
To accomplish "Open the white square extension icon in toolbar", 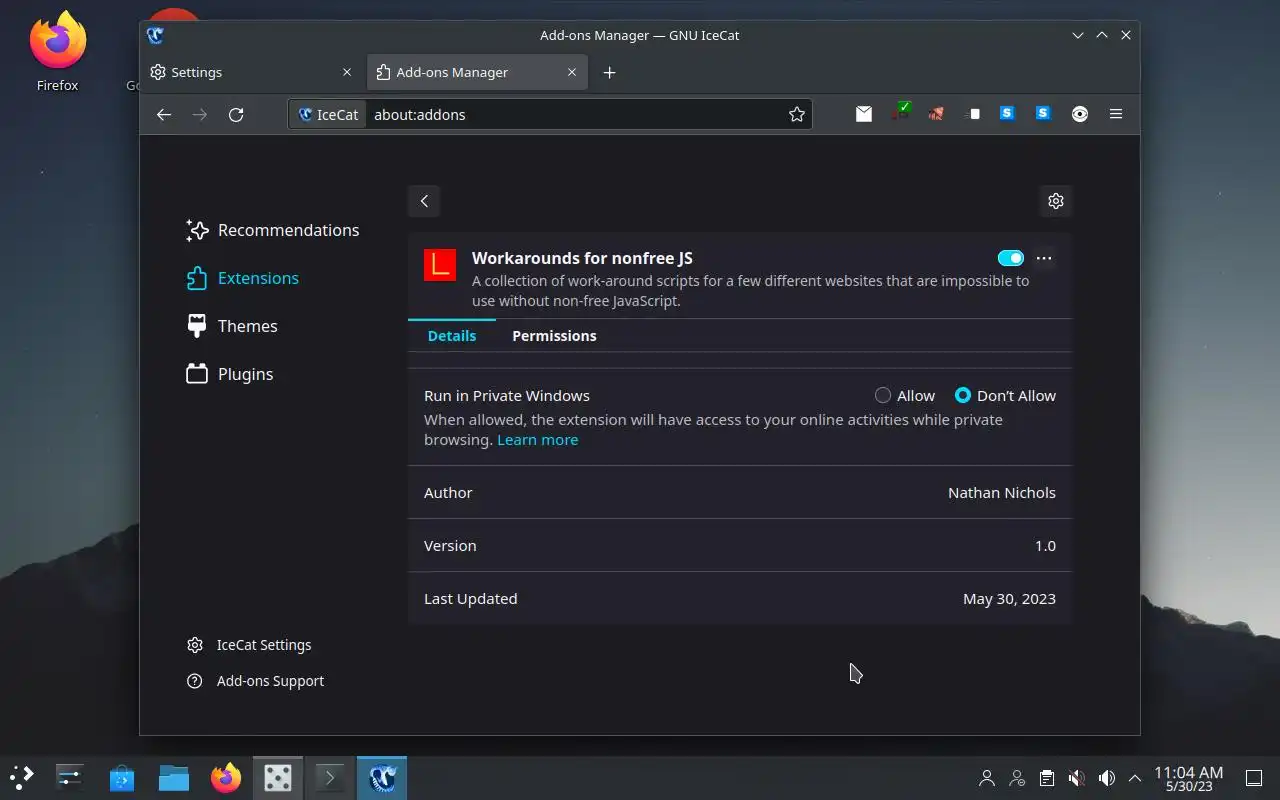I will point(973,114).
